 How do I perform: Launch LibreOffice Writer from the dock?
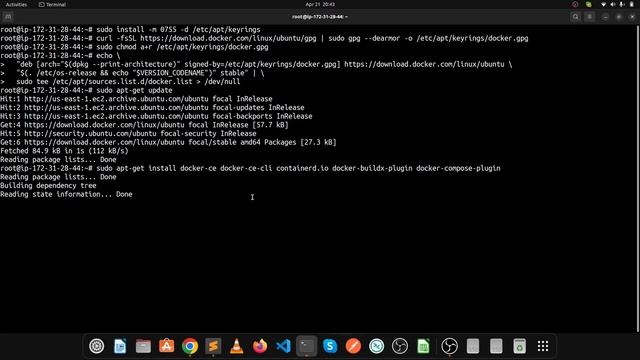120,346
